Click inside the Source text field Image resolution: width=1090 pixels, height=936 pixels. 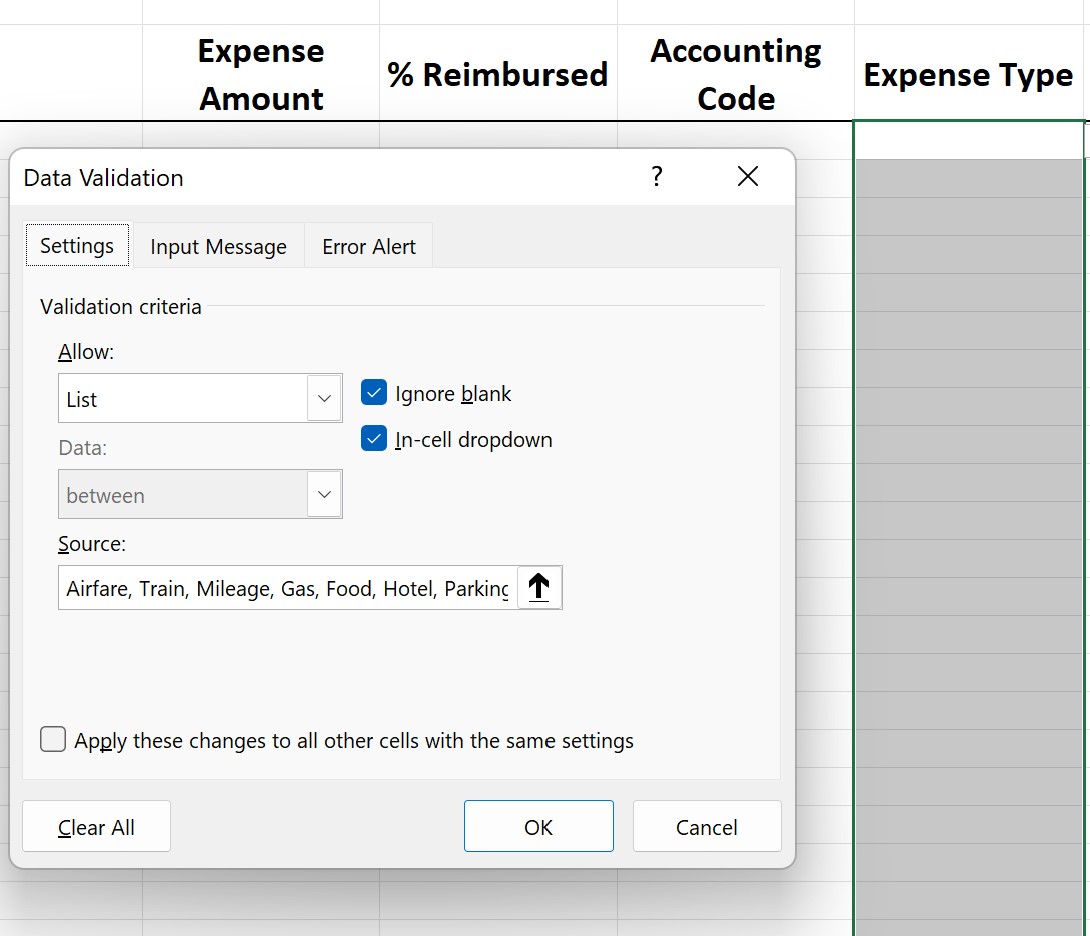[x=280, y=588]
